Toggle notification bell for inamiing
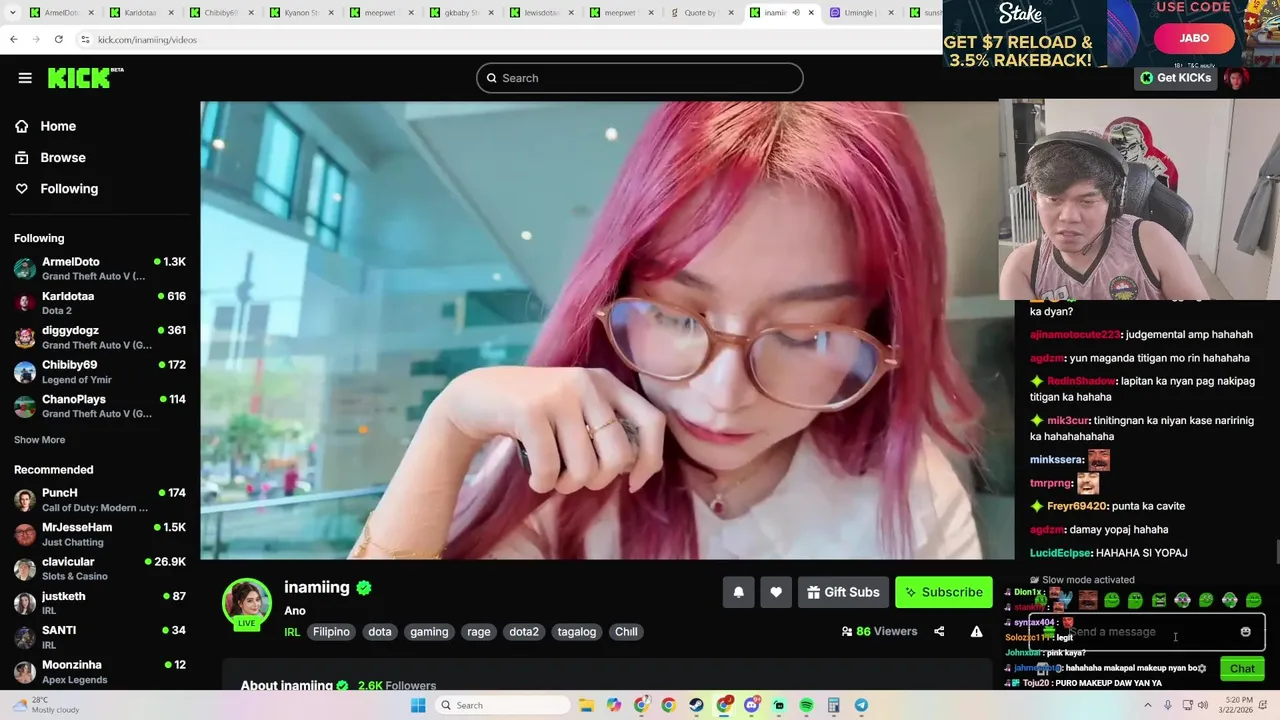Screen dimensions: 1280x720 coord(739,592)
